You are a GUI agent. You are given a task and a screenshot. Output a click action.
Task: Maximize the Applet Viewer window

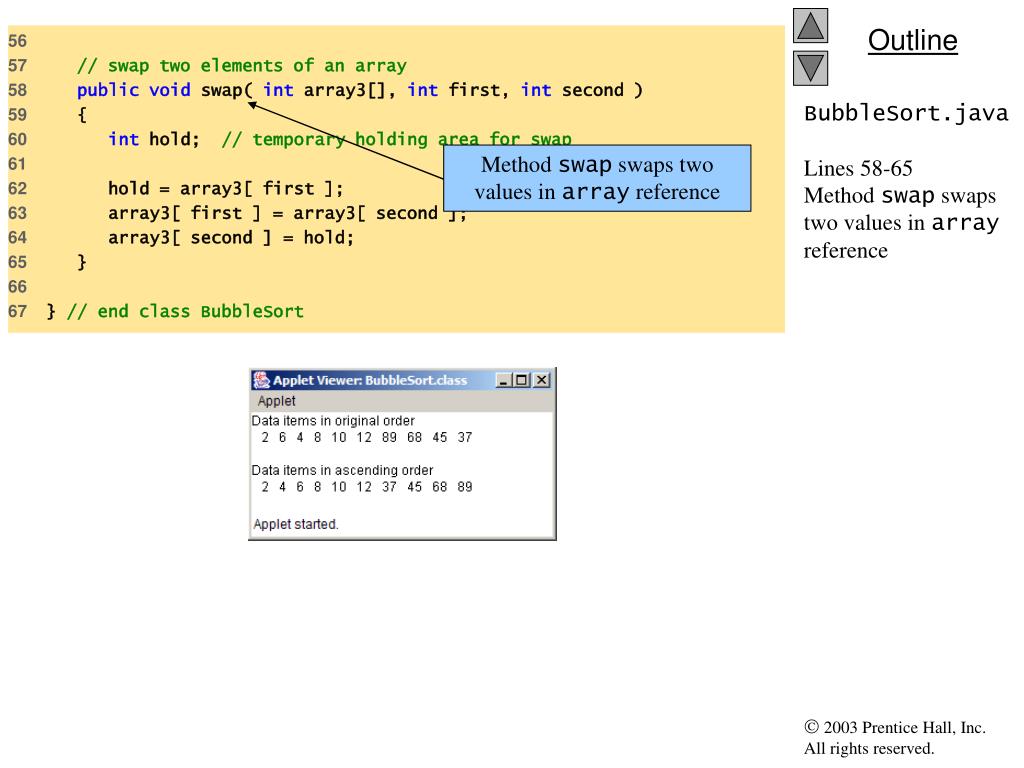tap(523, 380)
